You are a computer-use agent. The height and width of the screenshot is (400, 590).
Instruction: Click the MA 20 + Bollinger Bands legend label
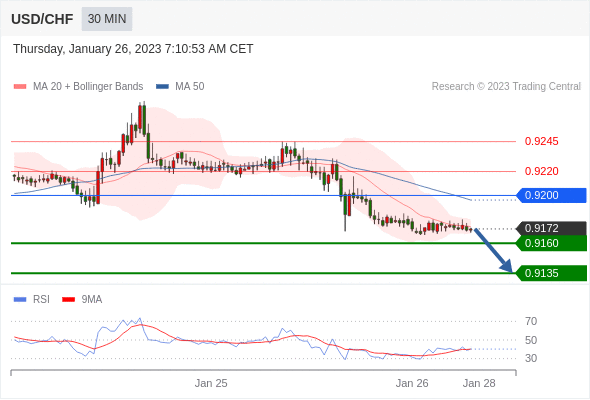(x=88, y=87)
